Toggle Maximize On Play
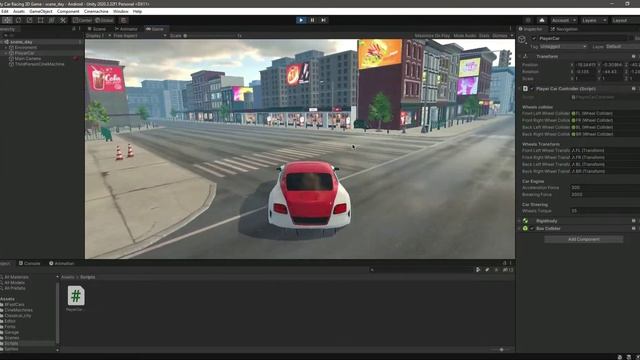Viewport: 640px width, 360px height. tap(432, 36)
